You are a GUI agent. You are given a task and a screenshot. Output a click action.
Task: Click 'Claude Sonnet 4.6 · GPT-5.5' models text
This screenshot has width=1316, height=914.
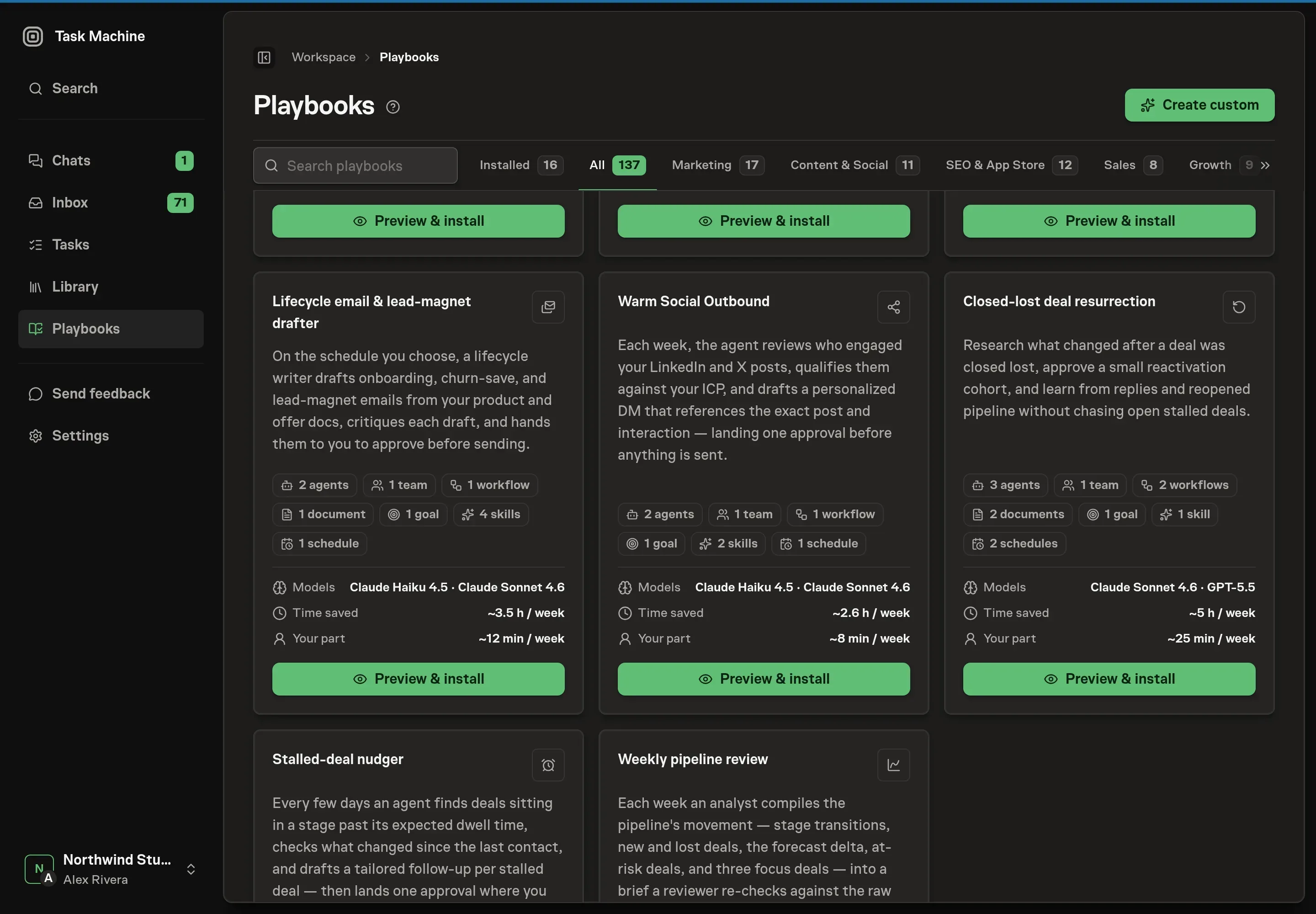pyautogui.click(x=1172, y=588)
